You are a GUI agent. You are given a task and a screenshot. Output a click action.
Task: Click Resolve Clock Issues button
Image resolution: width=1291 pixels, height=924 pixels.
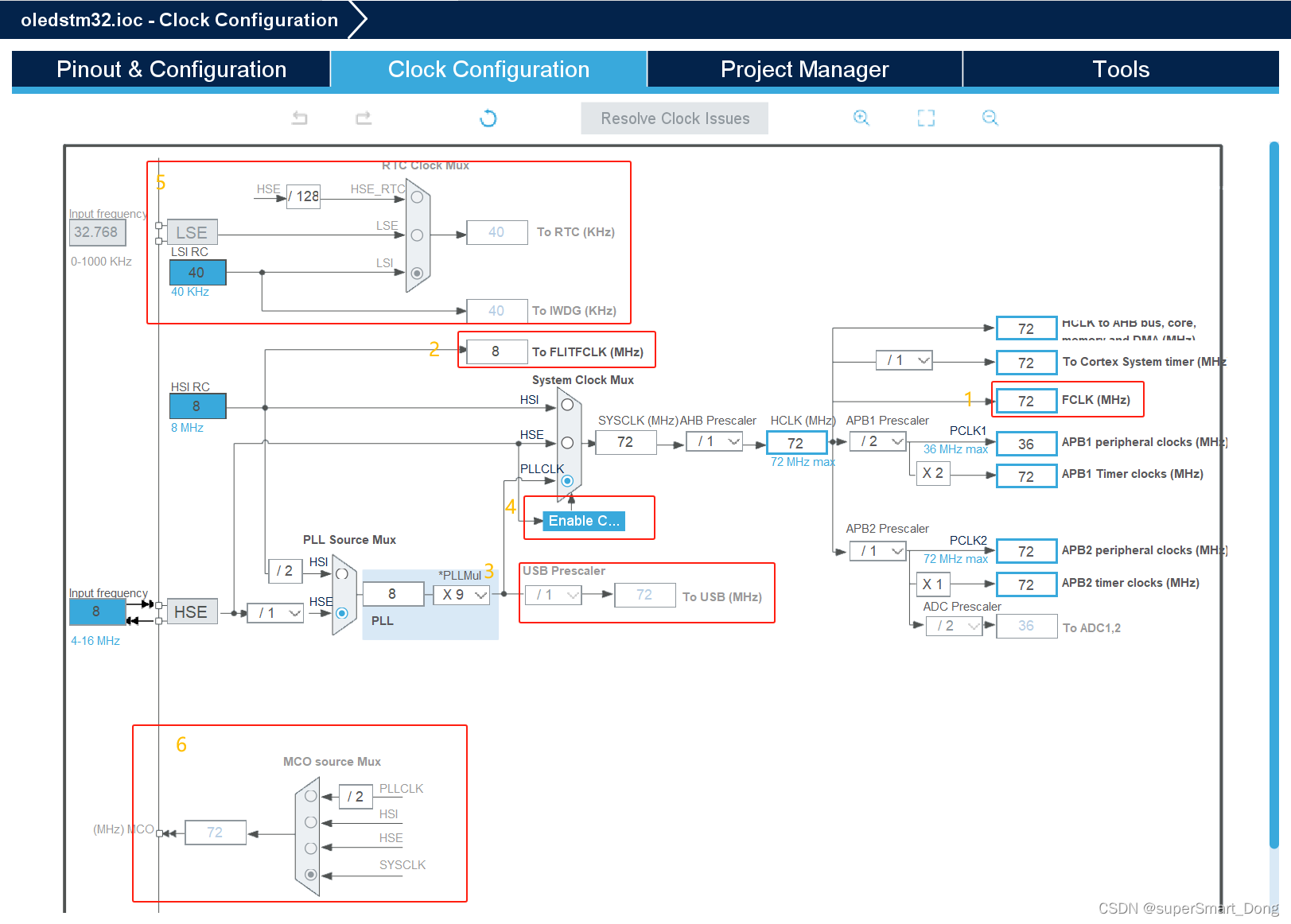[675, 118]
